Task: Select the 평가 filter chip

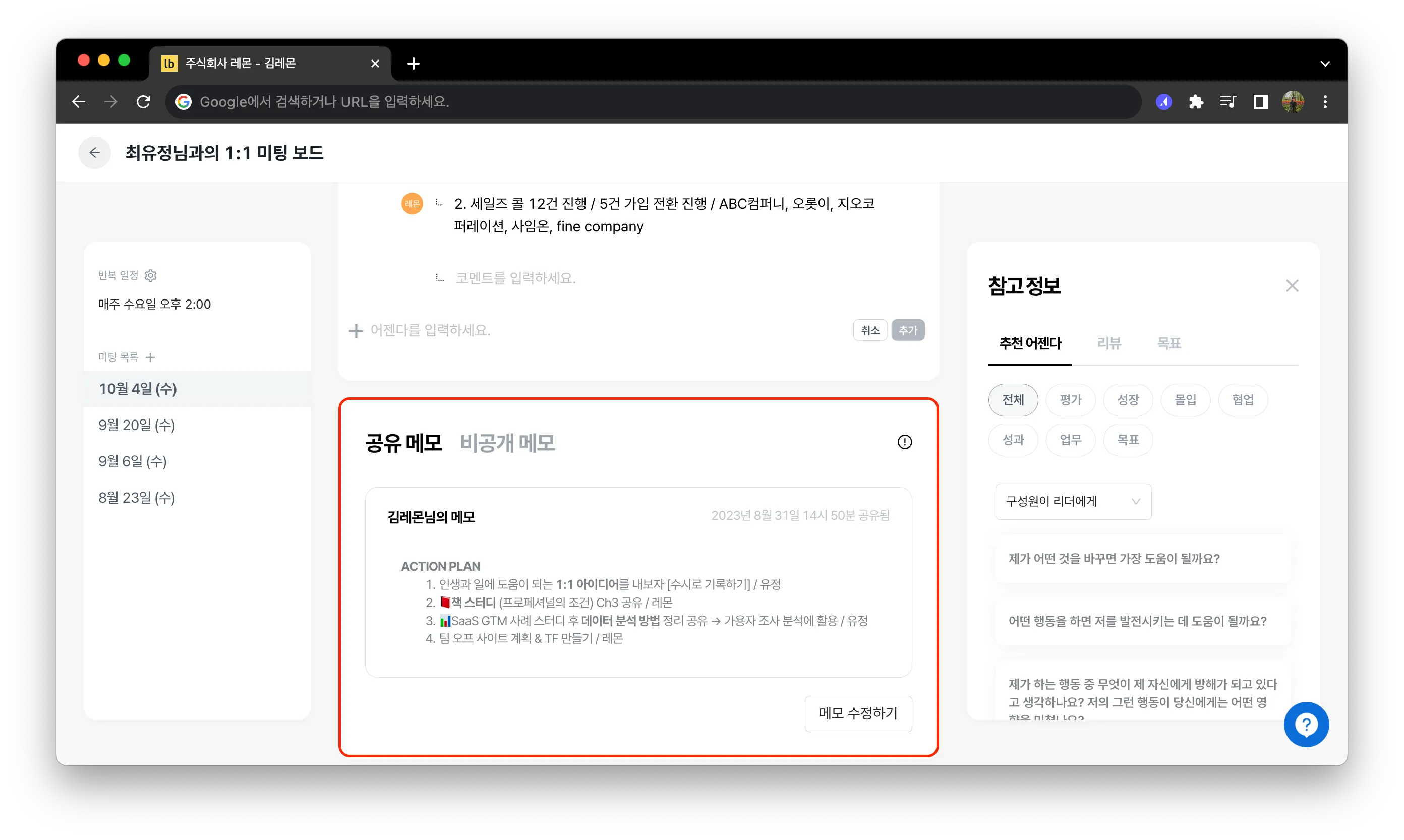Action: point(1071,400)
